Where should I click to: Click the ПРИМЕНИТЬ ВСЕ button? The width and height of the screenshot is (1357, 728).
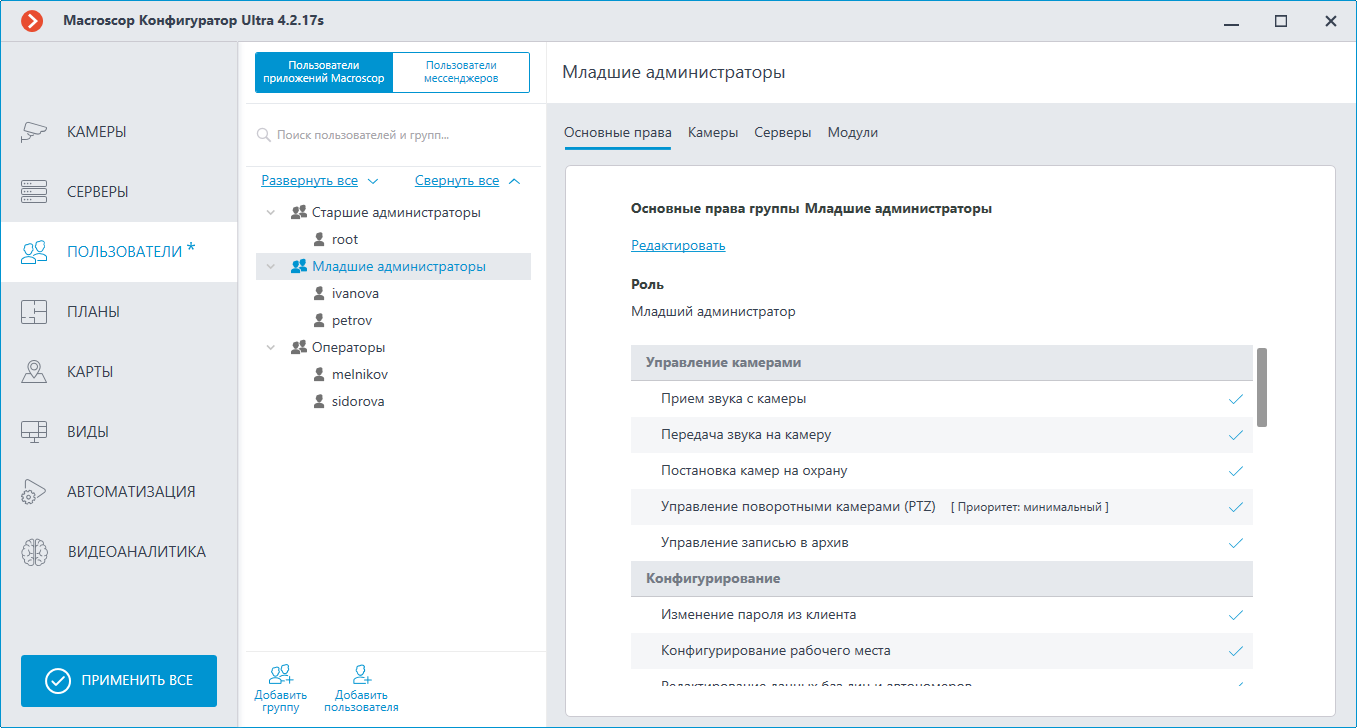tap(119, 680)
